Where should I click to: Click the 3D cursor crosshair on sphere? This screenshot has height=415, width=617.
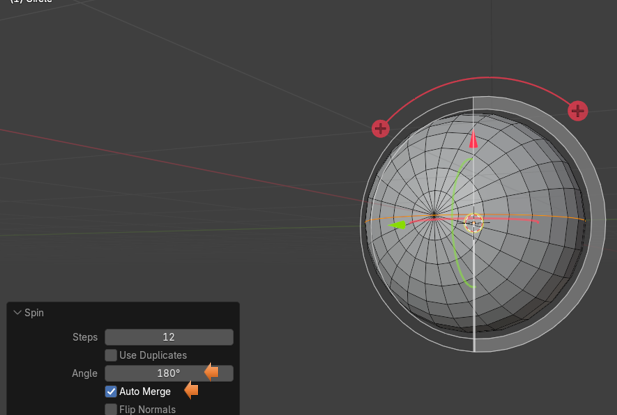pyautogui.click(x=473, y=222)
